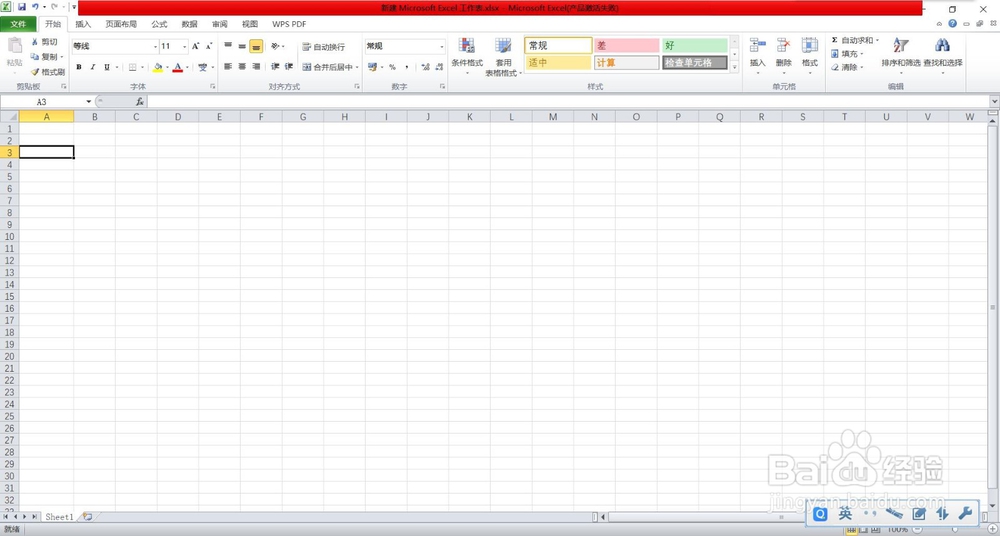Click AutoSum (自动求和) button

855,40
